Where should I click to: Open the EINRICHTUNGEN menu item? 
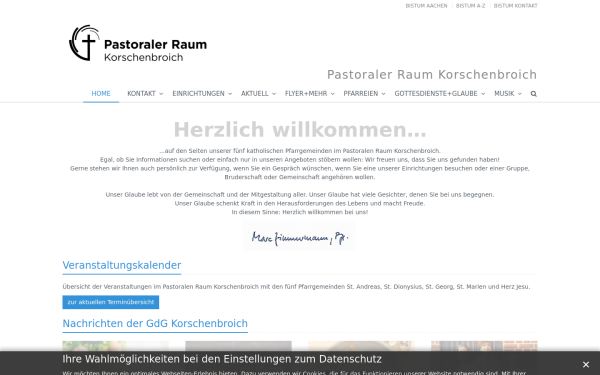[x=198, y=94]
